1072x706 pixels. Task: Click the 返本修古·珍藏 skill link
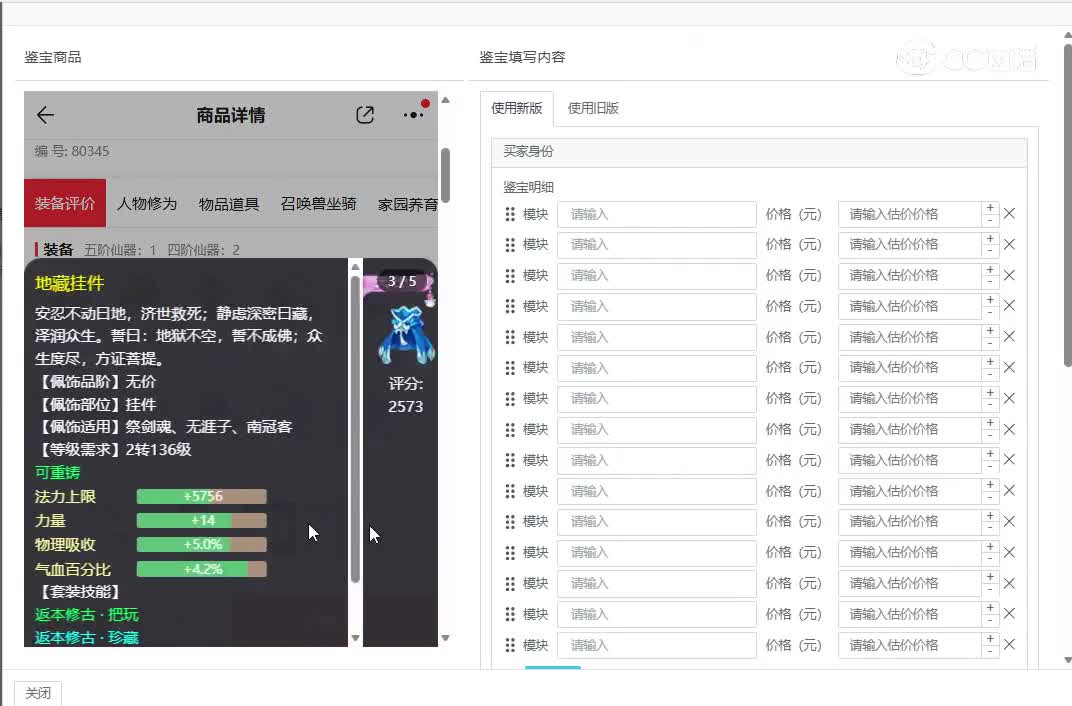(x=87, y=638)
